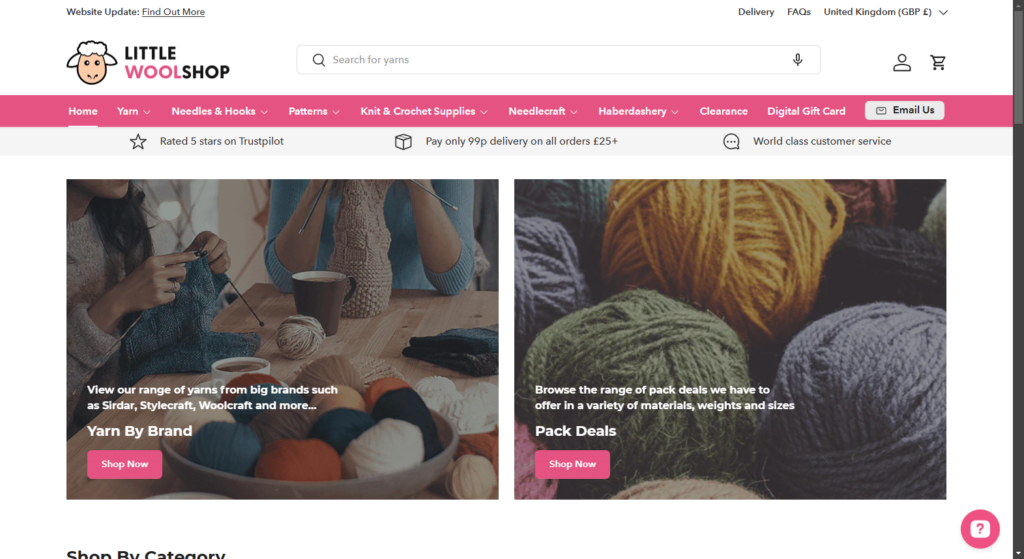The image size is (1024, 559).
Task: Click the delivery box icon
Action: [404, 142]
